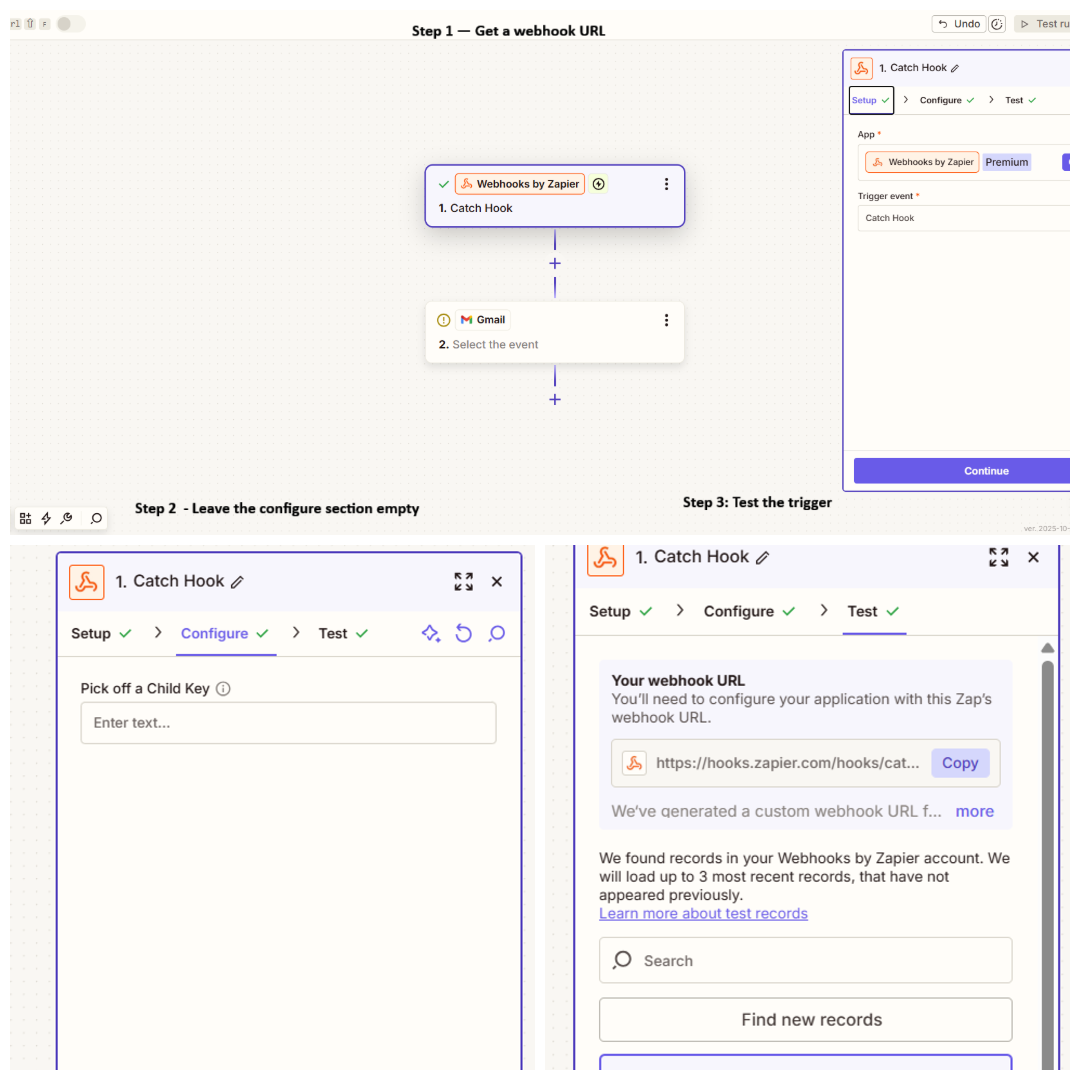Expand the Child Key panel to full screen

[464, 581]
